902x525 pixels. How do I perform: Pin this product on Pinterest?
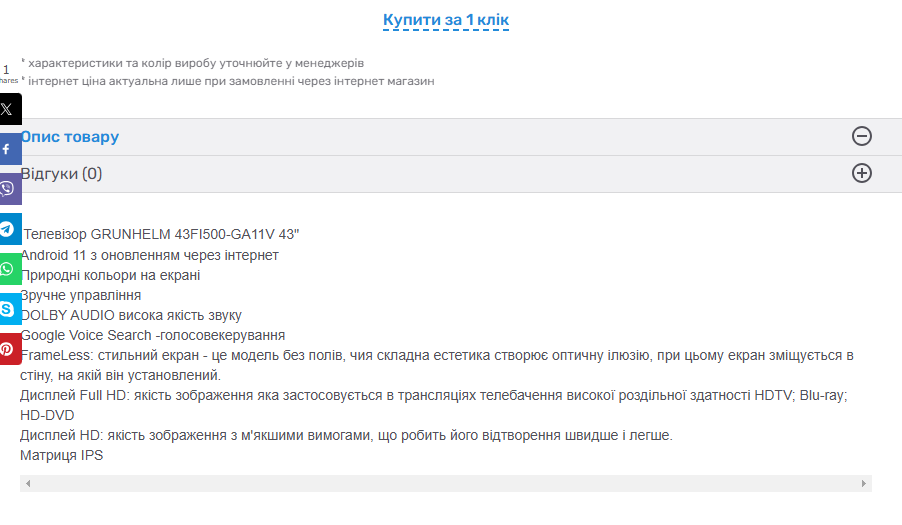pos(8,348)
